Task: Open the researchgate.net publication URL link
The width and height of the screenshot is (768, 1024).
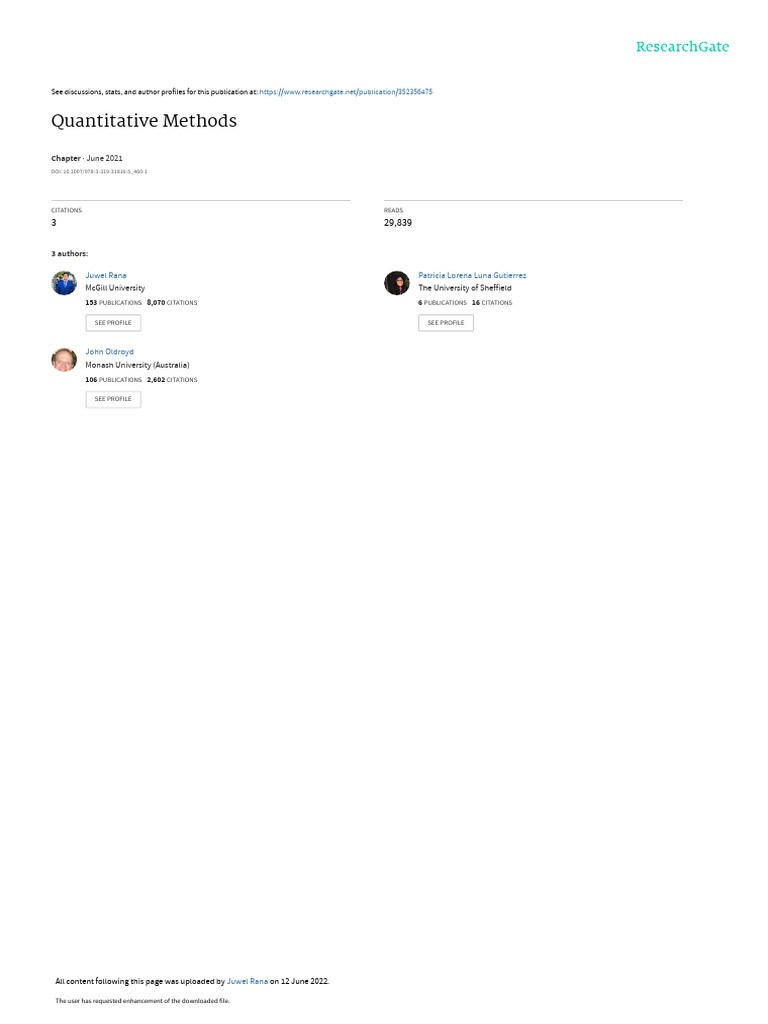Action: (345, 92)
